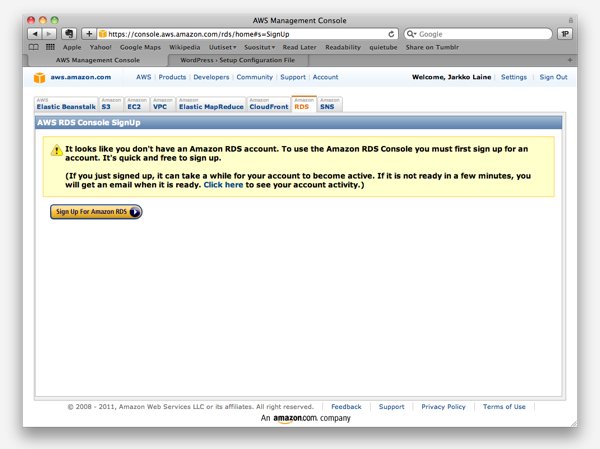Open a new tab with plus button
The width and height of the screenshot is (600, 449).
[569, 60]
